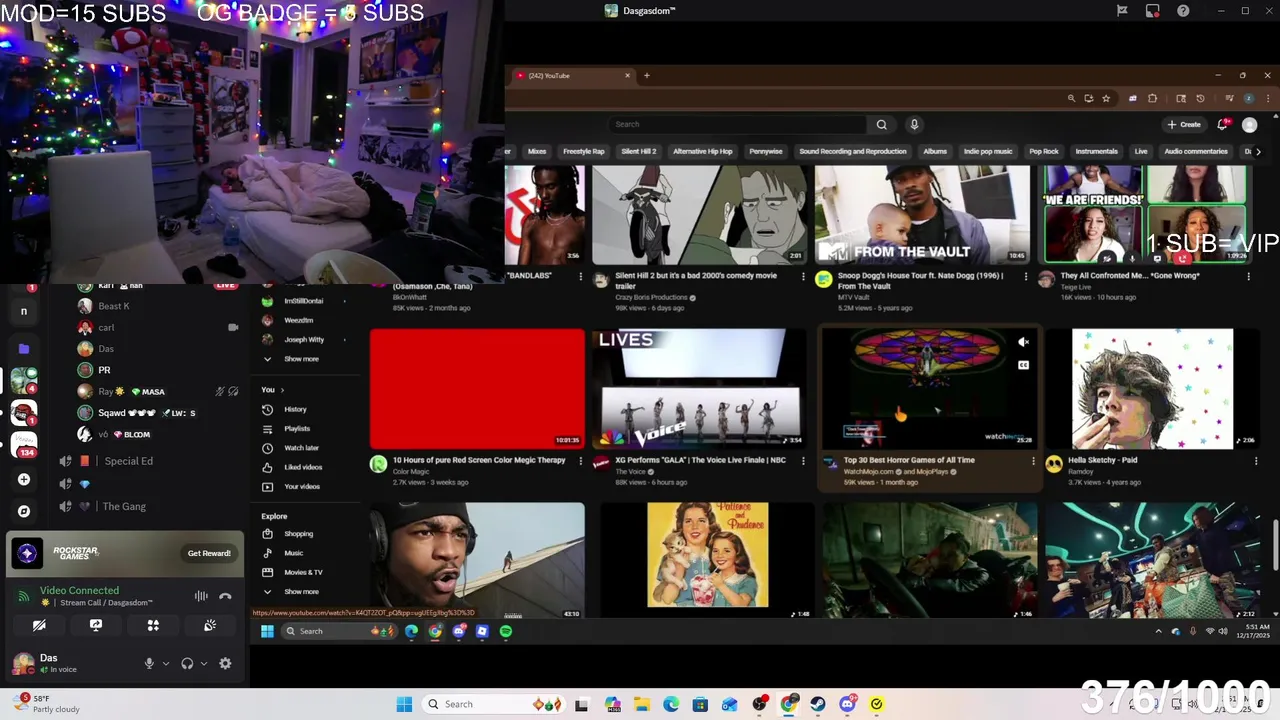Viewport: 1280px width, 720px height.
Task: Open Discord activities launcher button
Action: point(153,625)
